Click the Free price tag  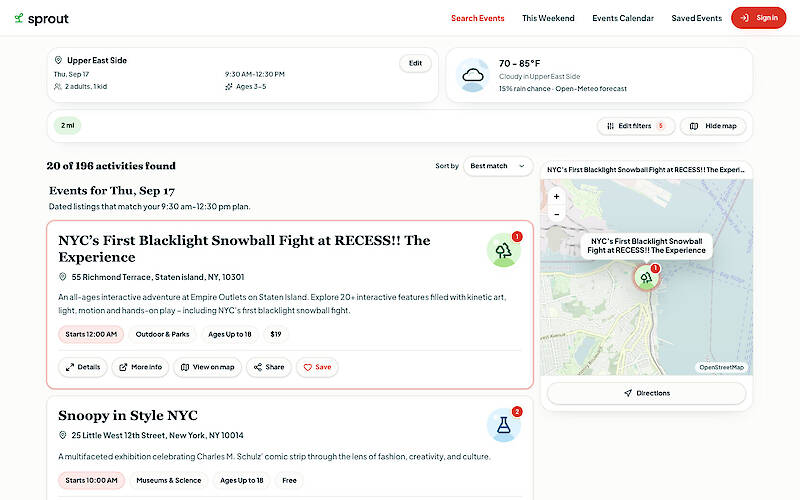[289, 480]
